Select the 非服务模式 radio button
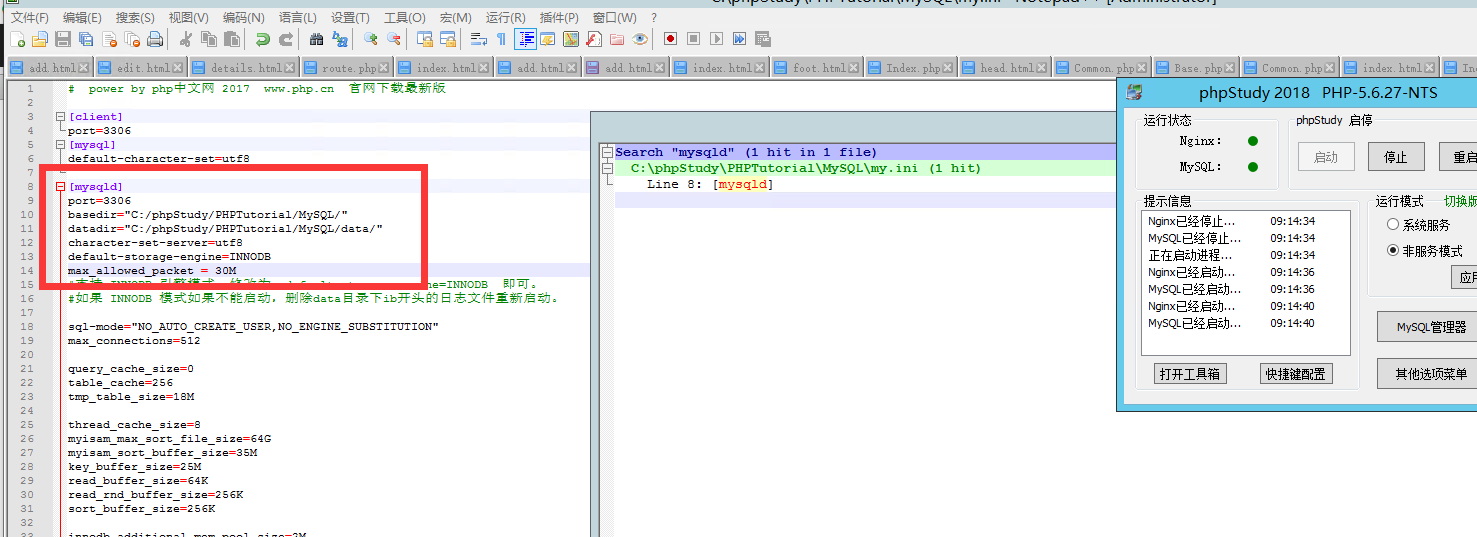 click(x=1393, y=251)
